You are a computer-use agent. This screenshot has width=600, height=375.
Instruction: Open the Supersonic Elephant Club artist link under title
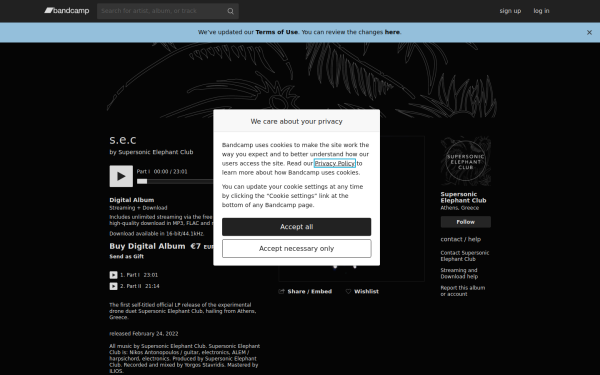(156, 152)
